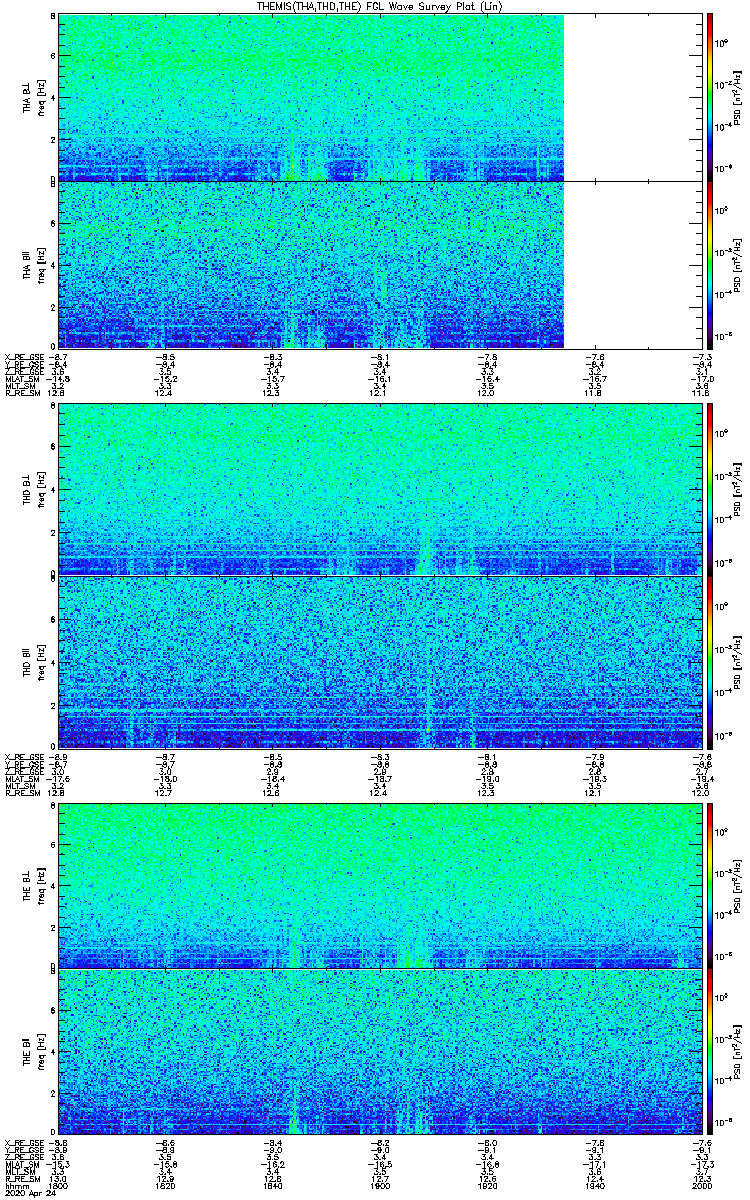Click the THA B-perpendicular freq [Hz] axis label

tap(42, 97)
